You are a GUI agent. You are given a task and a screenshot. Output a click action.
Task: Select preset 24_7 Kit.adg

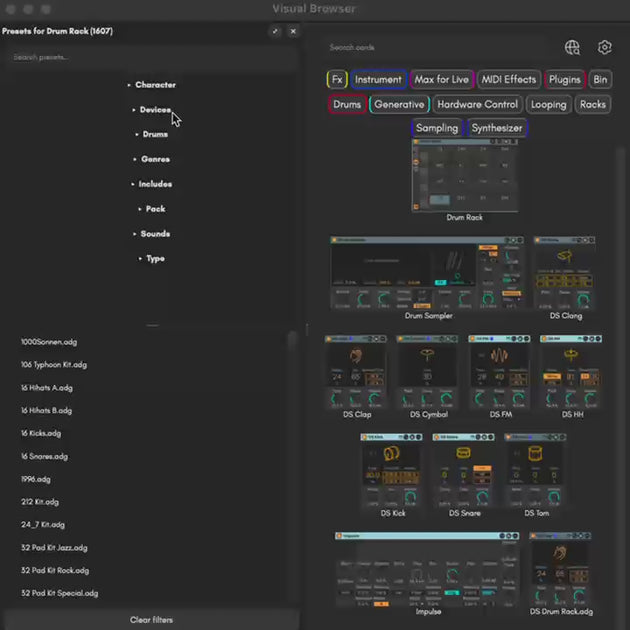43,525
